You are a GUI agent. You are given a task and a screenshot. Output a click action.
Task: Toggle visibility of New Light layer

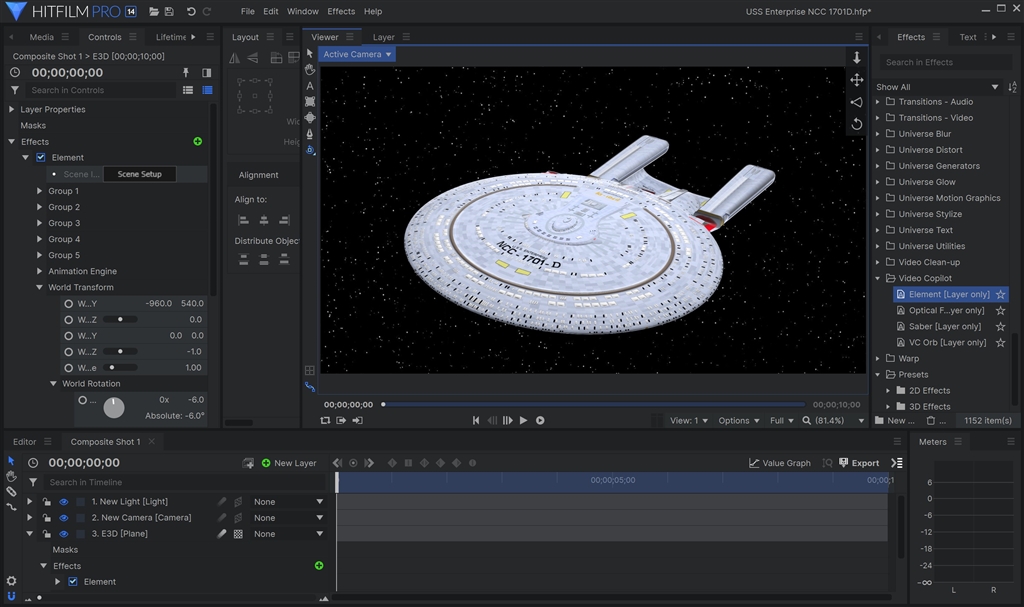[x=63, y=502]
